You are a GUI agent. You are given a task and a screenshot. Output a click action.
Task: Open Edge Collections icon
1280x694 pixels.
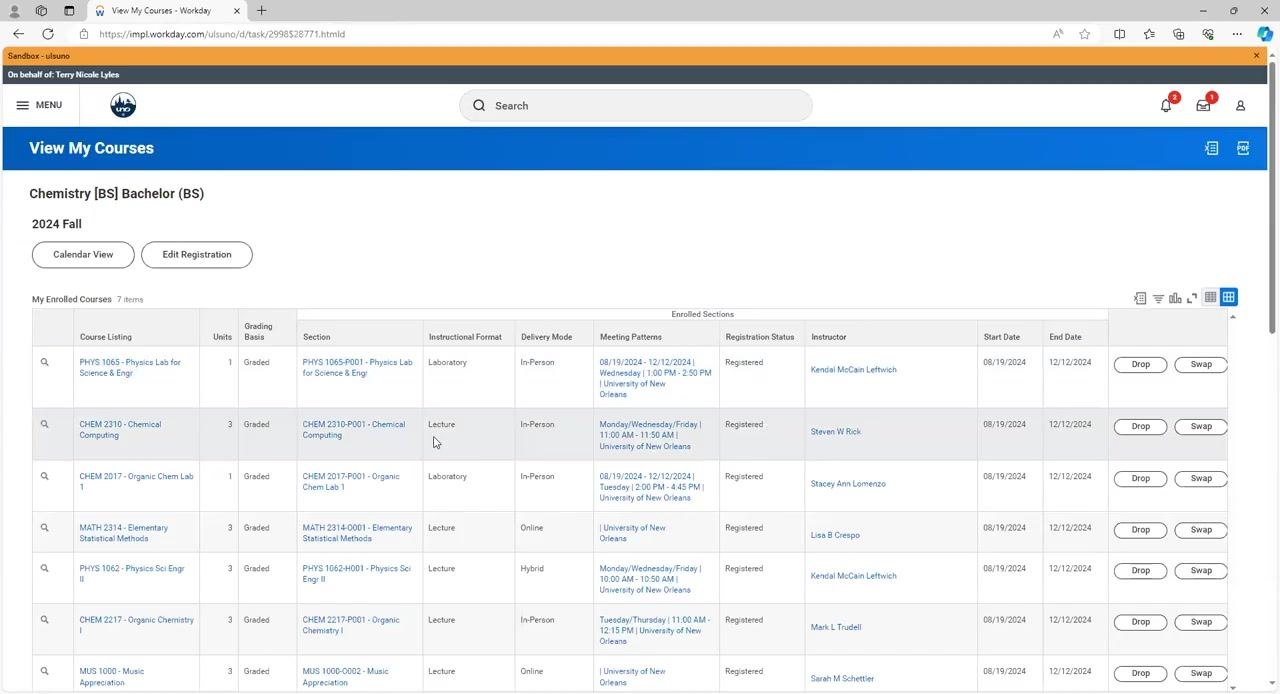click(1178, 34)
